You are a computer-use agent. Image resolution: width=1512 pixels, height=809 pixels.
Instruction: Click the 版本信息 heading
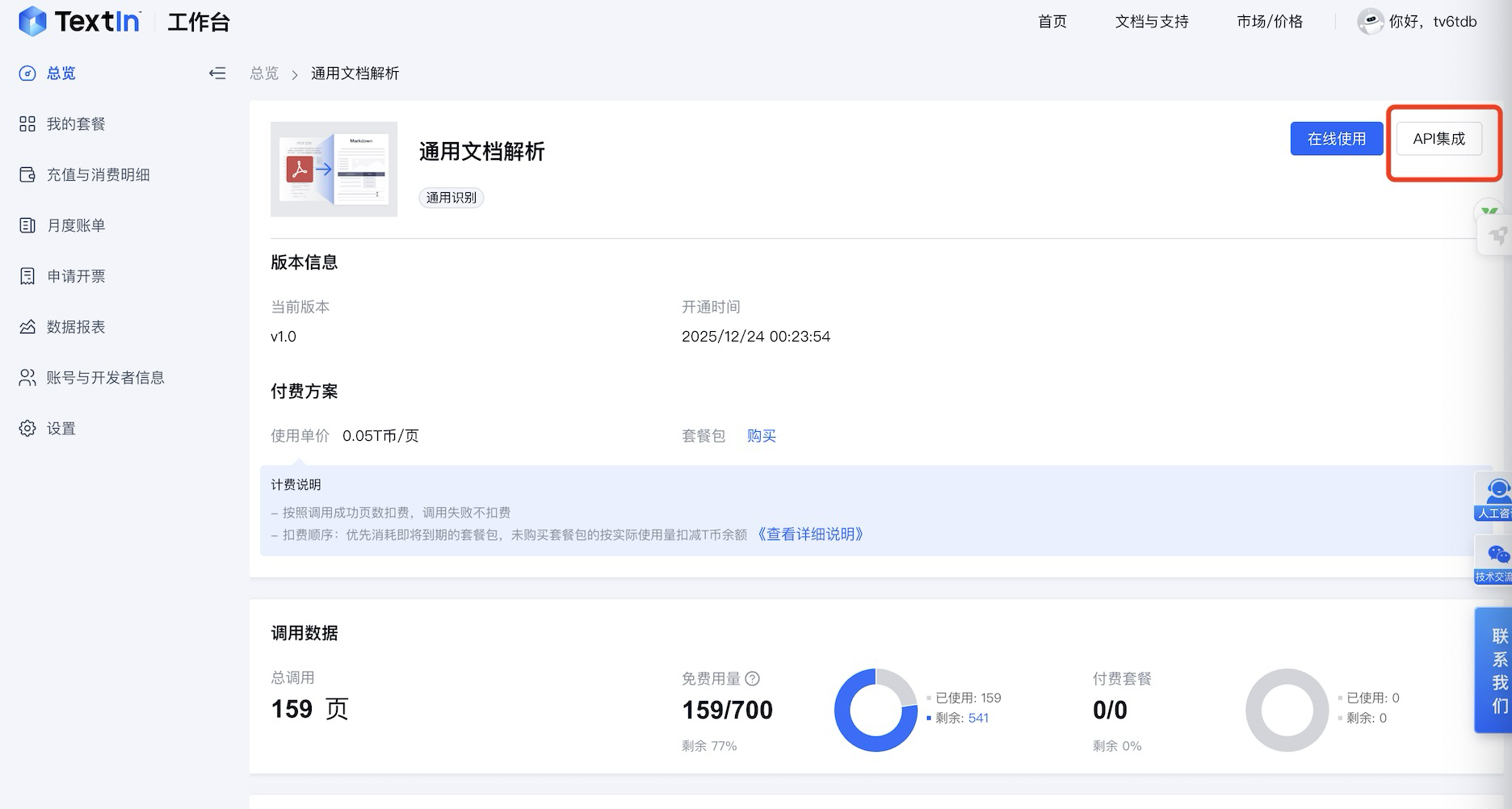304,262
